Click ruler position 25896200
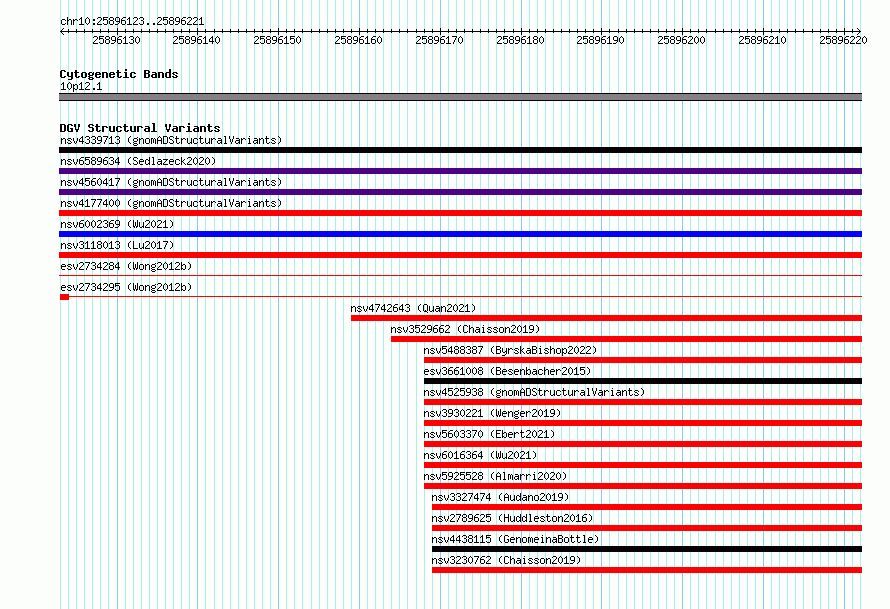This screenshot has width=890, height=609. click(x=682, y=40)
